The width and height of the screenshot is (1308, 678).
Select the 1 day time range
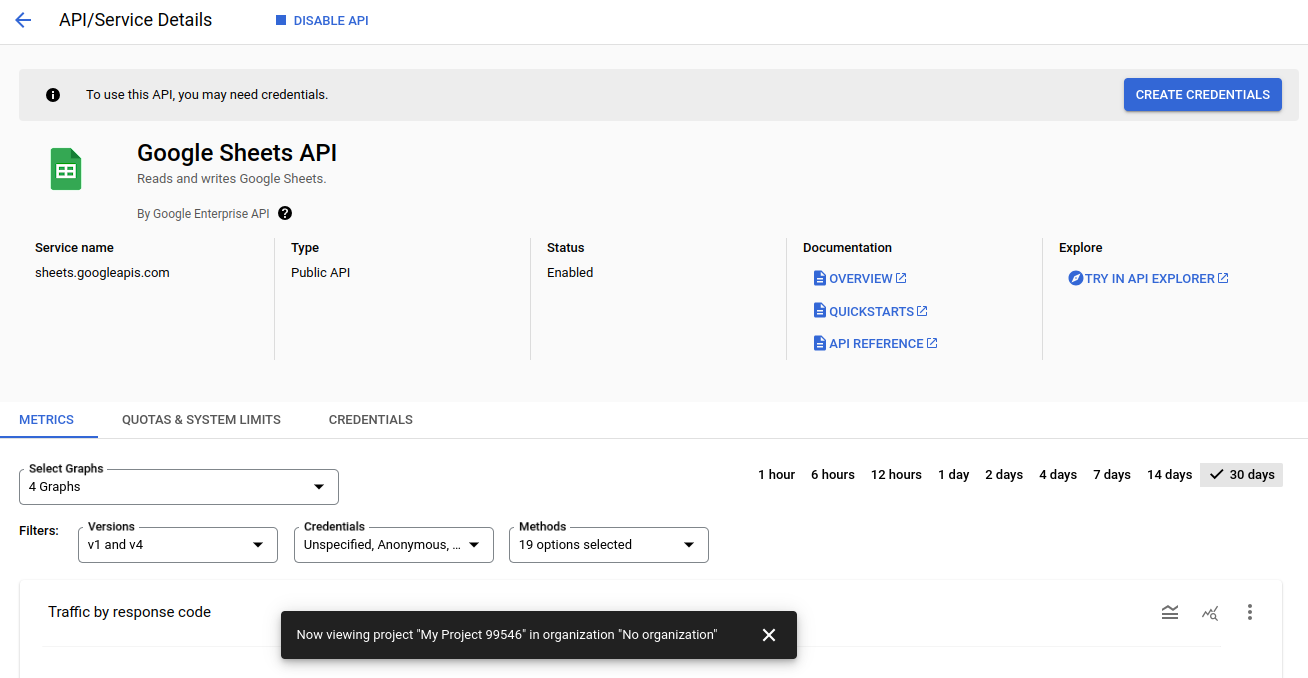pos(953,475)
